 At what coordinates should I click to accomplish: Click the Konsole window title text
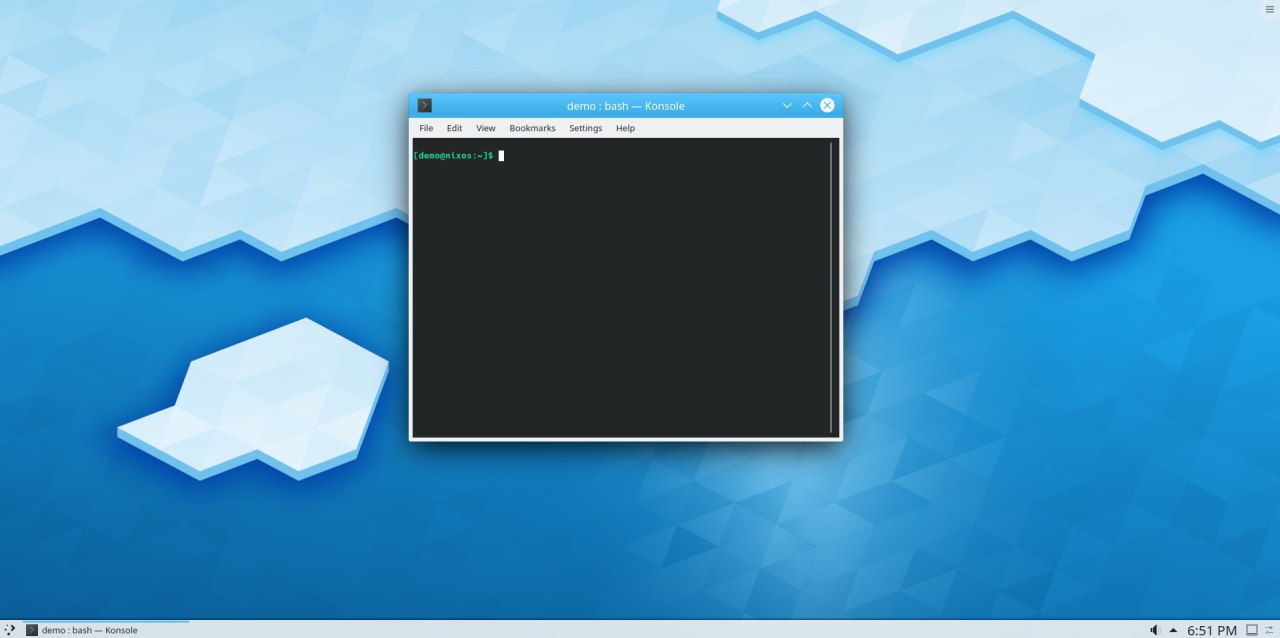point(626,105)
